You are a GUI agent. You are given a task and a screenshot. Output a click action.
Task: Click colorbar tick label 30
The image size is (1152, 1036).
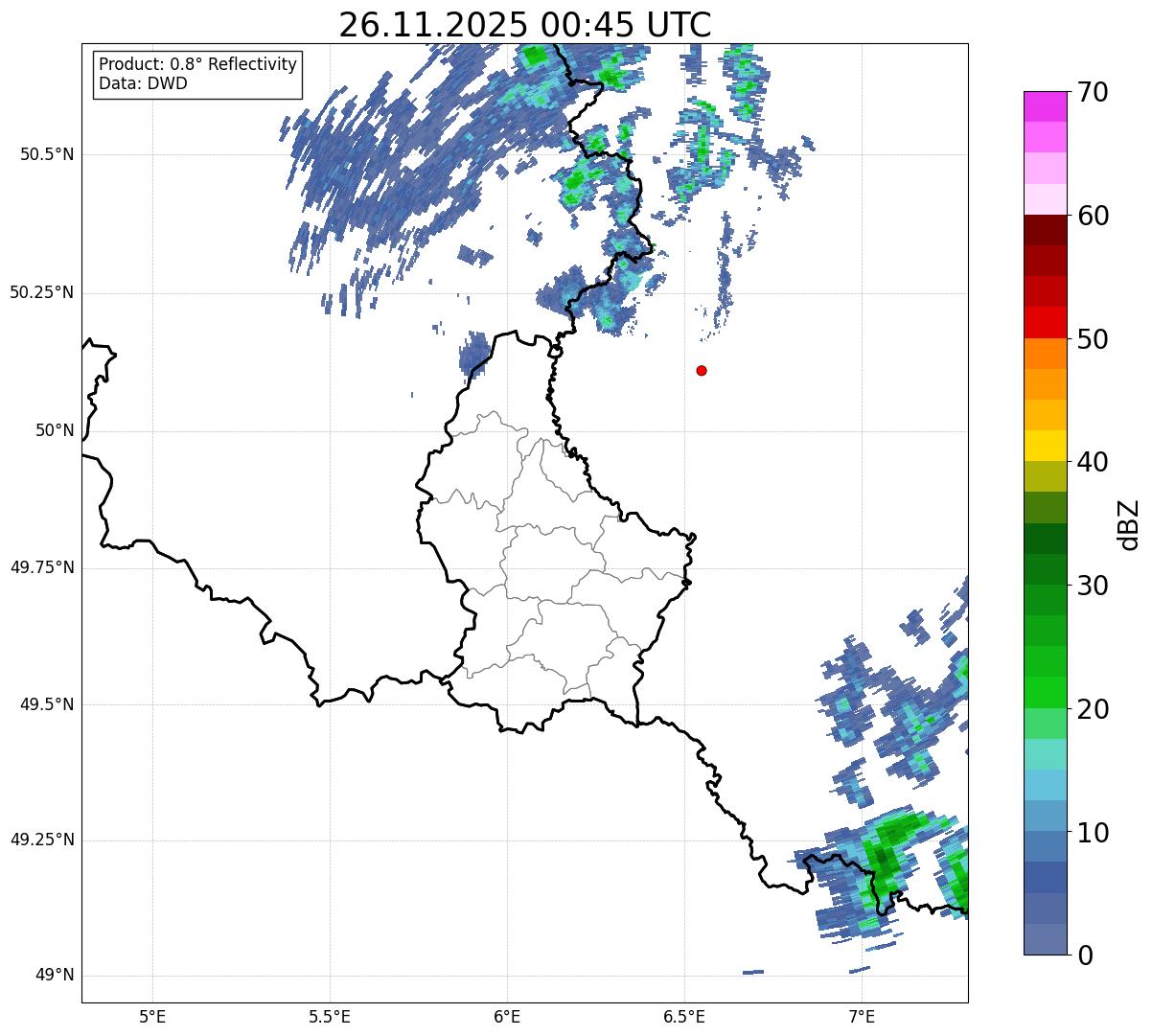(x=1093, y=586)
